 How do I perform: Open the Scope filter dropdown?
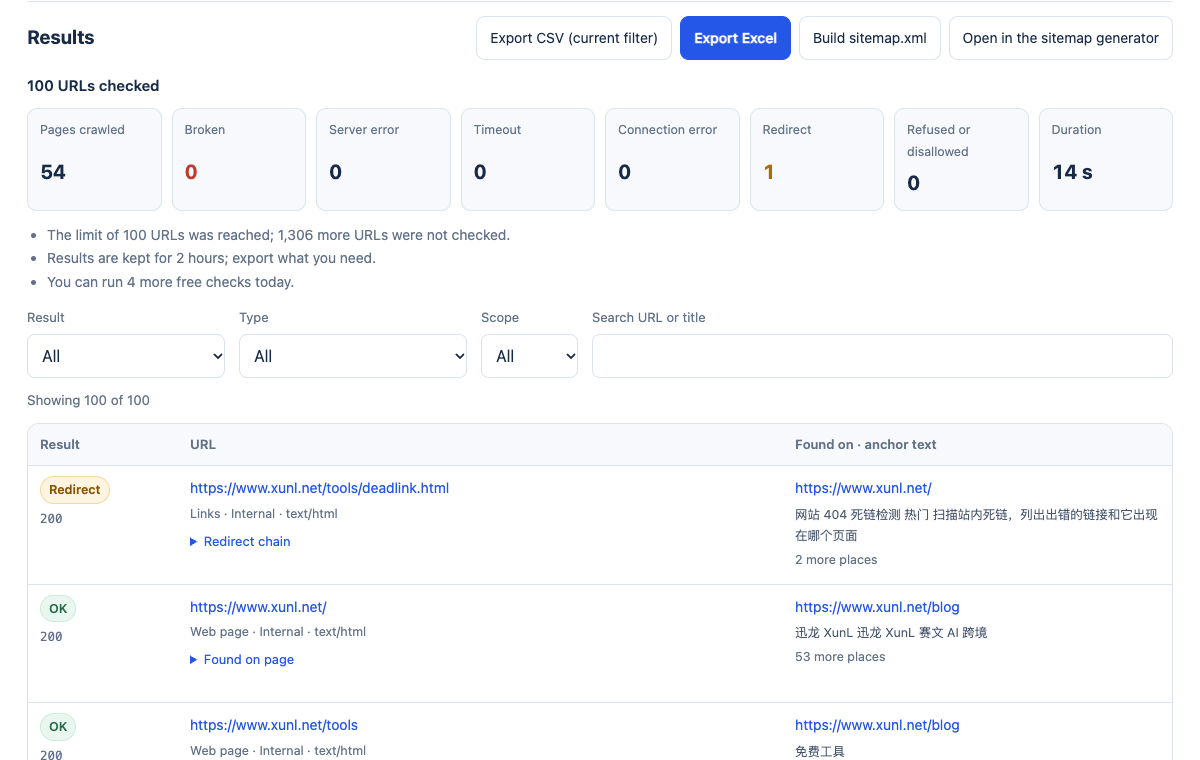(x=529, y=356)
